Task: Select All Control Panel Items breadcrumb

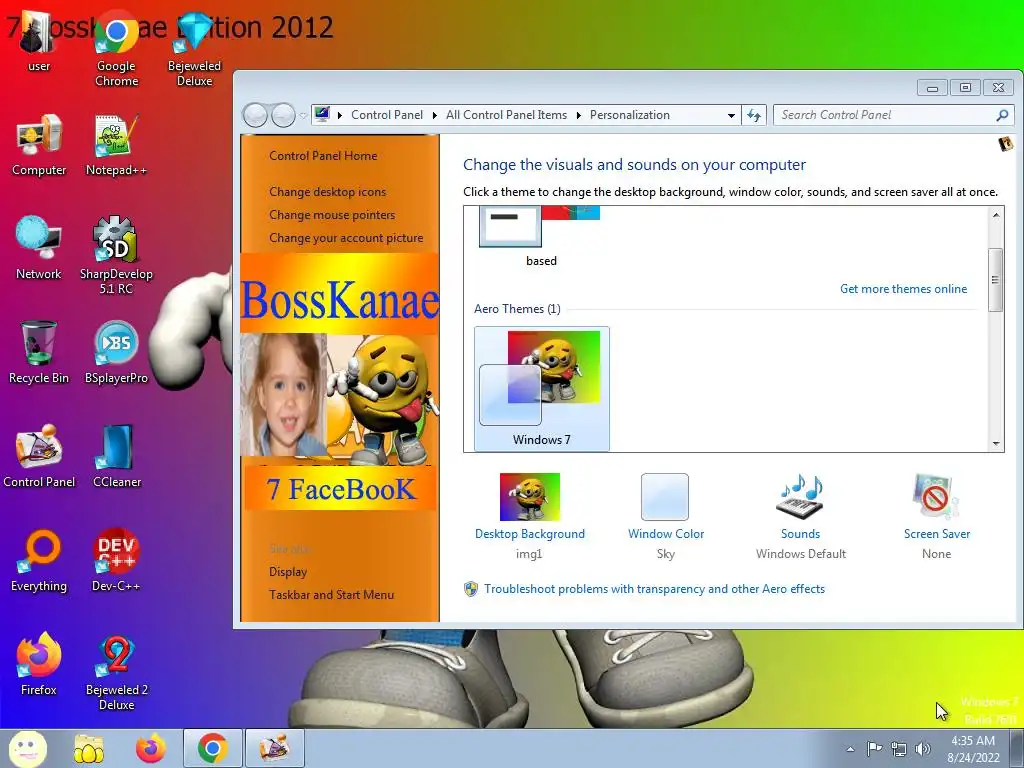Action: point(506,115)
